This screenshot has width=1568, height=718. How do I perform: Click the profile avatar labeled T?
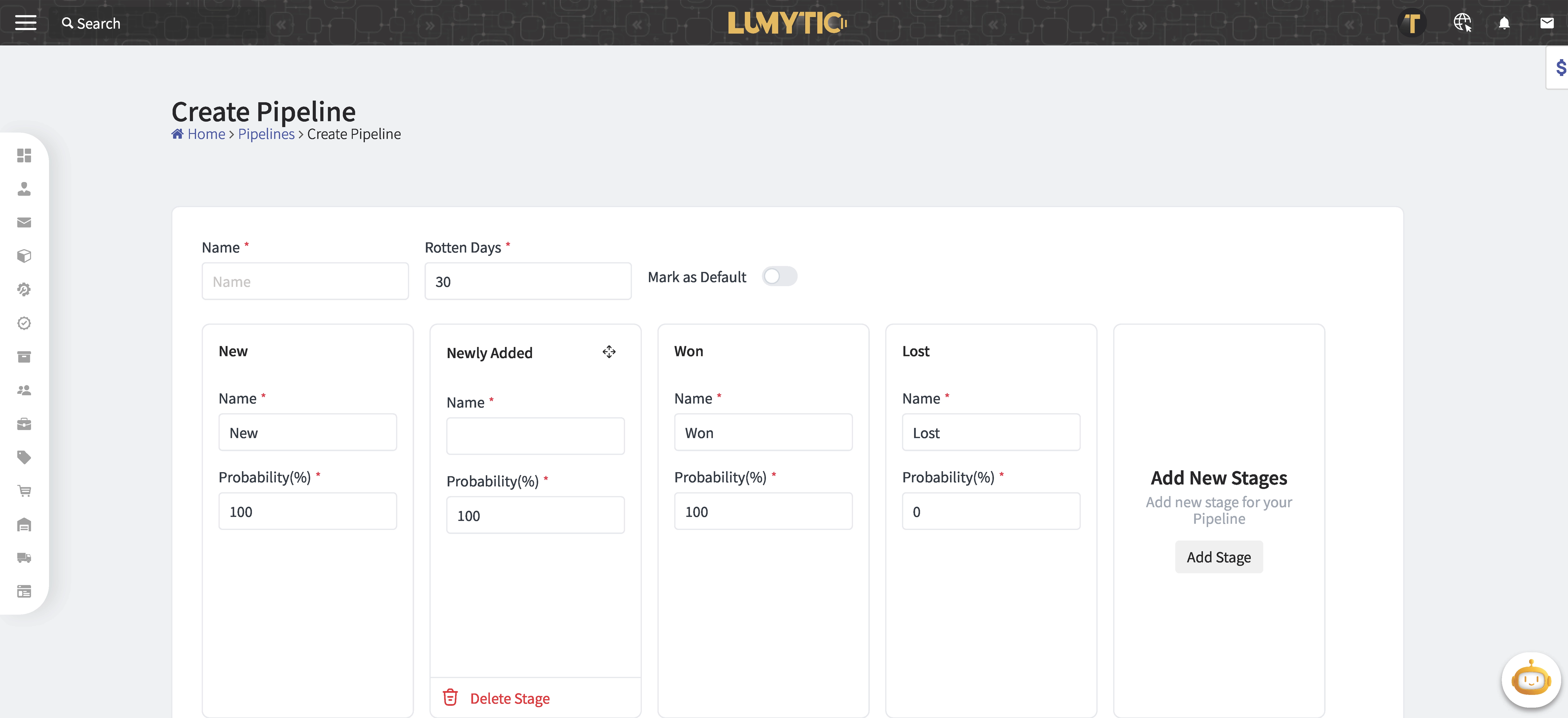1412,23
